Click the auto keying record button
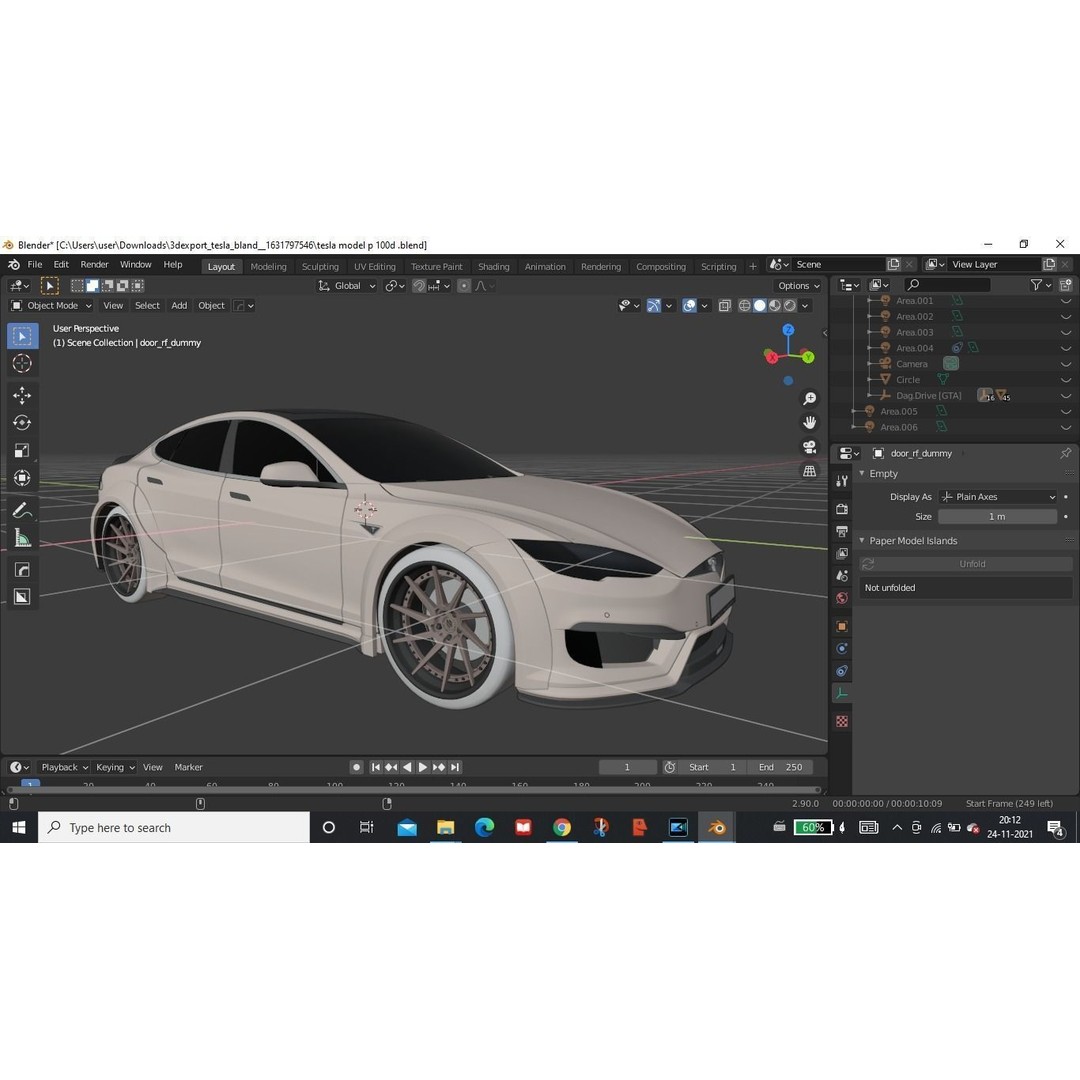This screenshot has height=1080, width=1080. [356, 767]
